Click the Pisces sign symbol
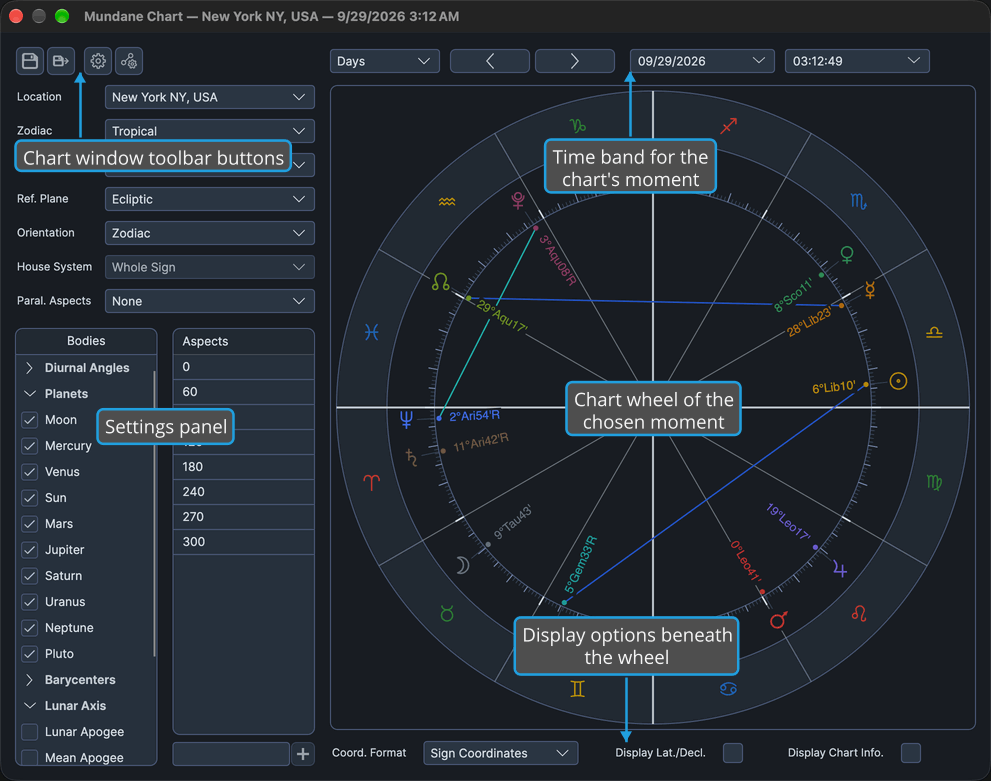 point(372,332)
